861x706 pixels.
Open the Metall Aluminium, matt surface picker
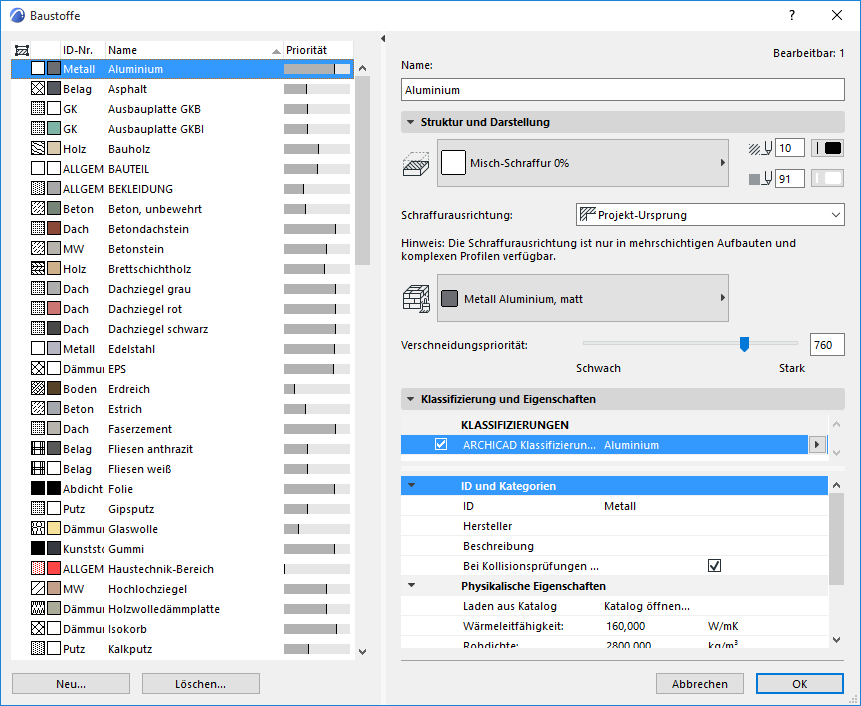(x=583, y=298)
